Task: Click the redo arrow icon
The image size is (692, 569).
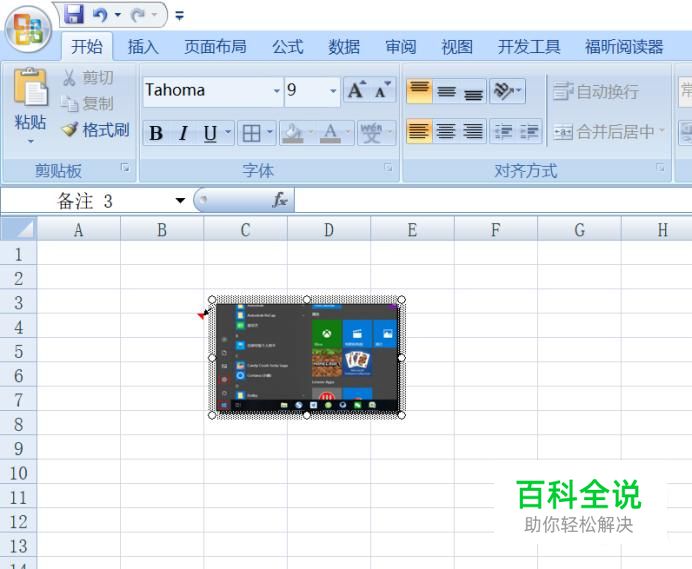Action: tap(139, 15)
